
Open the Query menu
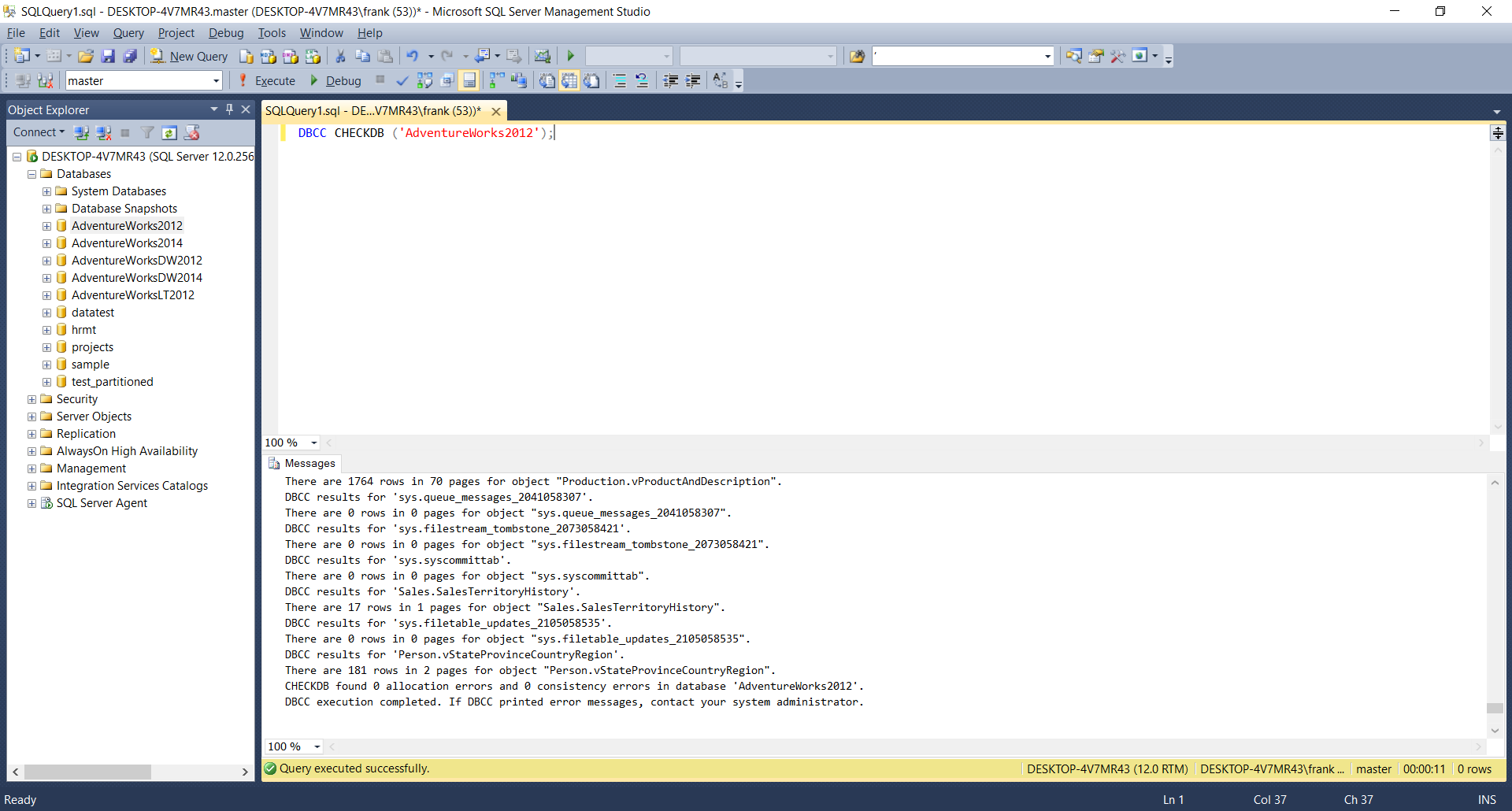click(128, 32)
